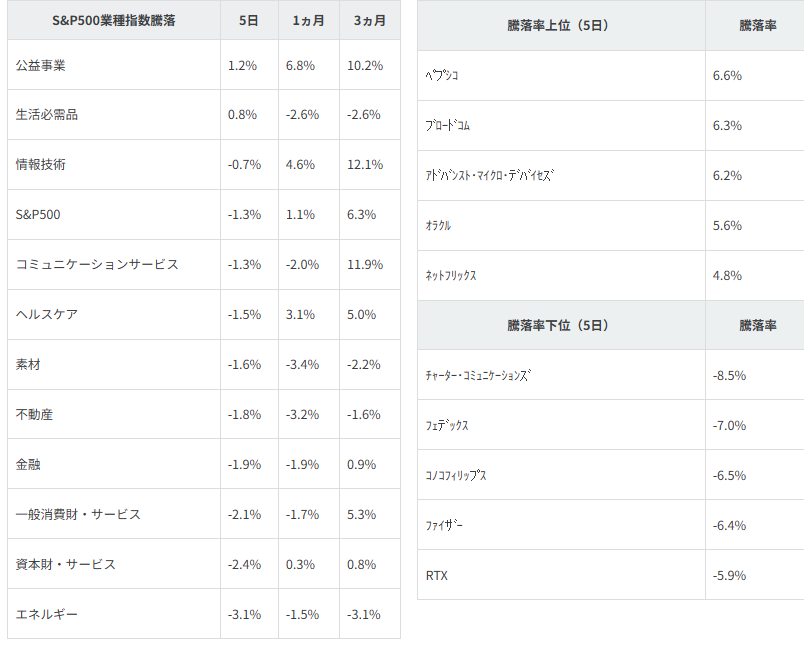804x652 pixels.
Task: Select the 騰落率下位（5日） section header
Action: (x=559, y=325)
